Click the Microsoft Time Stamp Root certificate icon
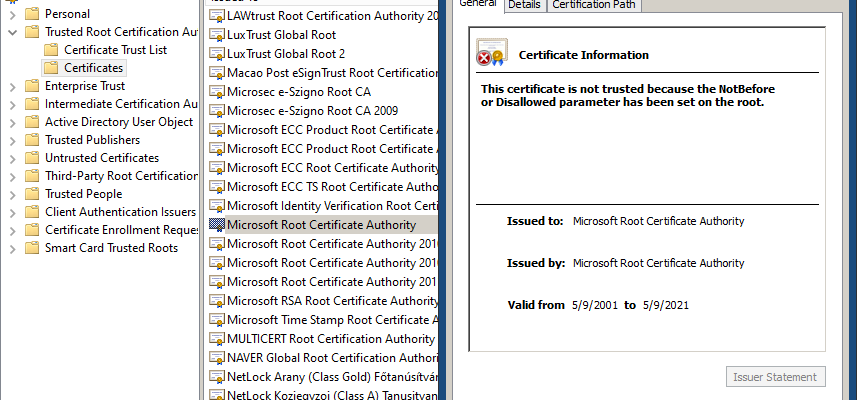Viewport: 858px width, 400px height. [x=217, y=320]
